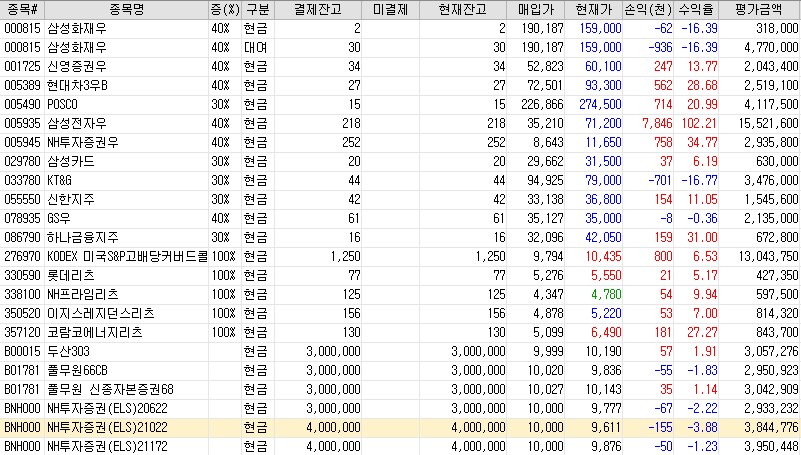Click the 평가금액 column header
The image size is (801, 455).
click(x=759, y=10)
